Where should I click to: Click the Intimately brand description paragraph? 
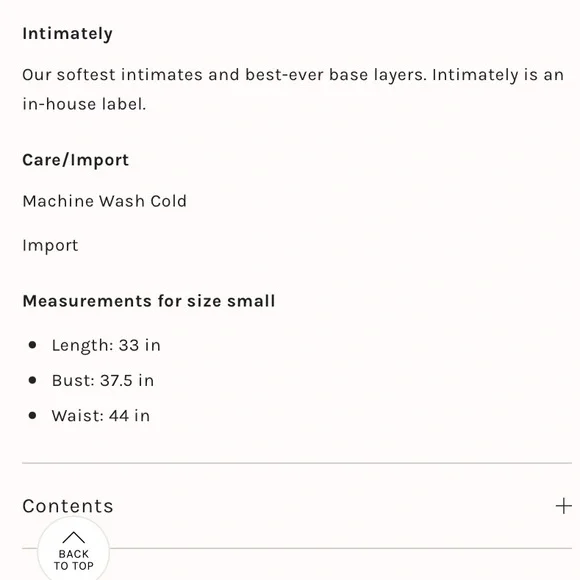point(293,90)
